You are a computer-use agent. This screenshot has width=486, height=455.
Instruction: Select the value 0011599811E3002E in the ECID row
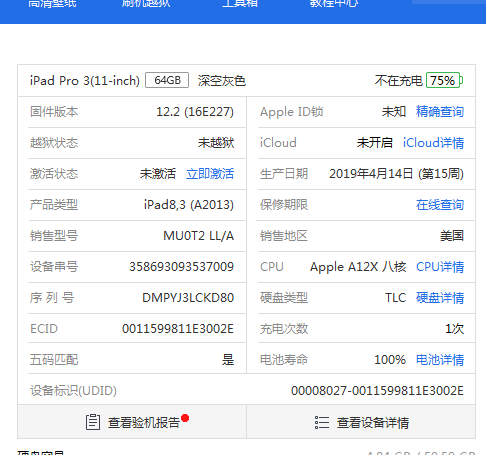[178, 329]
